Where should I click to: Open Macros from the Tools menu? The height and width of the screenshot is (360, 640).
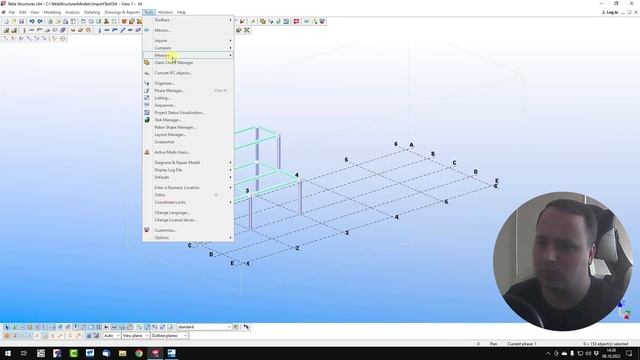[x=188, y=30]
